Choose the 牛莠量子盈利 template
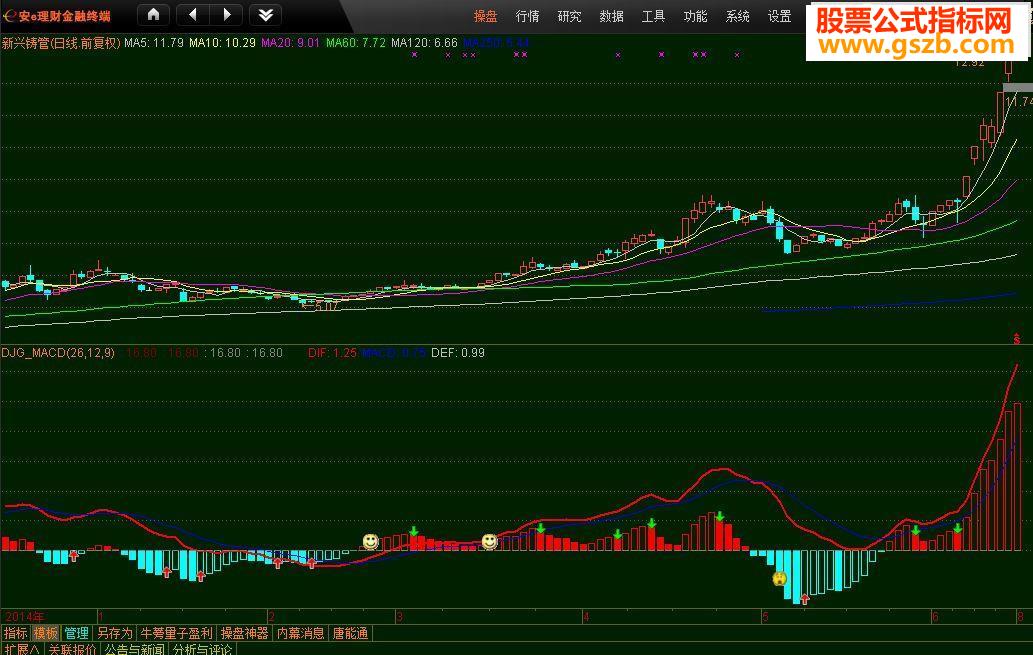Image resolution: width=1033 pixels, height=655 pixels. [177, 633]
